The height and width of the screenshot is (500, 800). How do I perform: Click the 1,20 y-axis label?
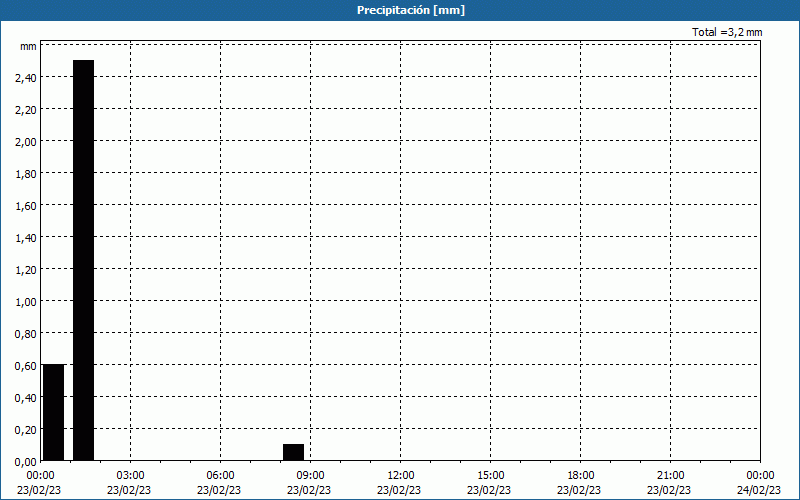click(26, 270)
